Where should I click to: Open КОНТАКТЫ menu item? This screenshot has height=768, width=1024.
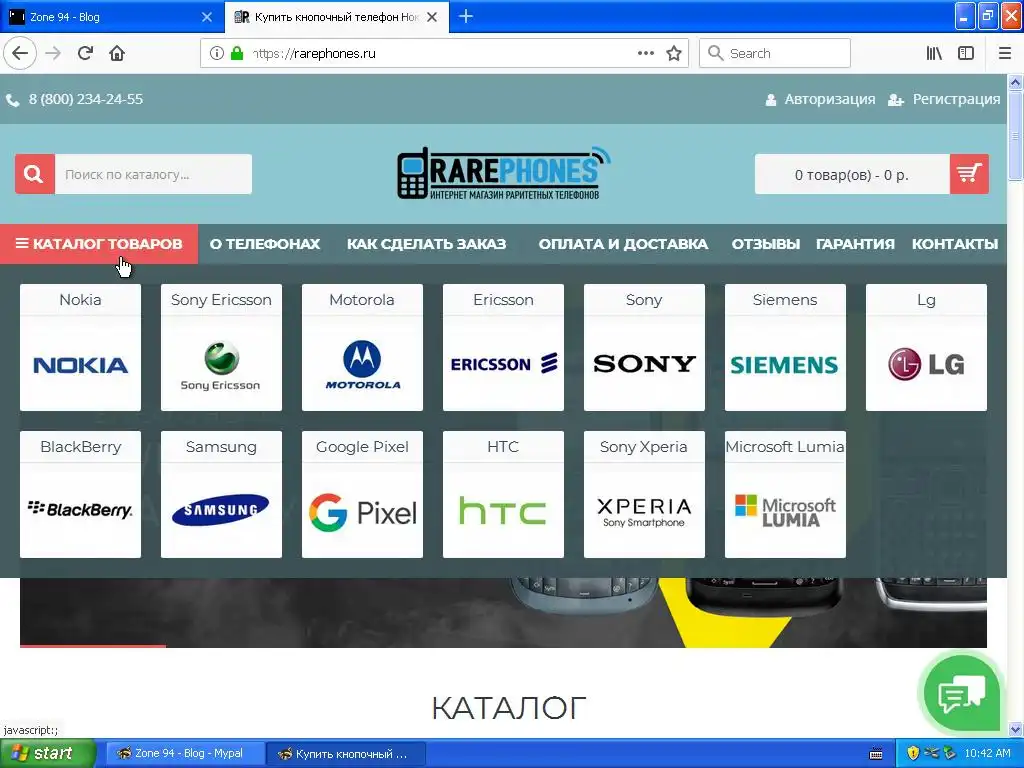pos(955,244)
